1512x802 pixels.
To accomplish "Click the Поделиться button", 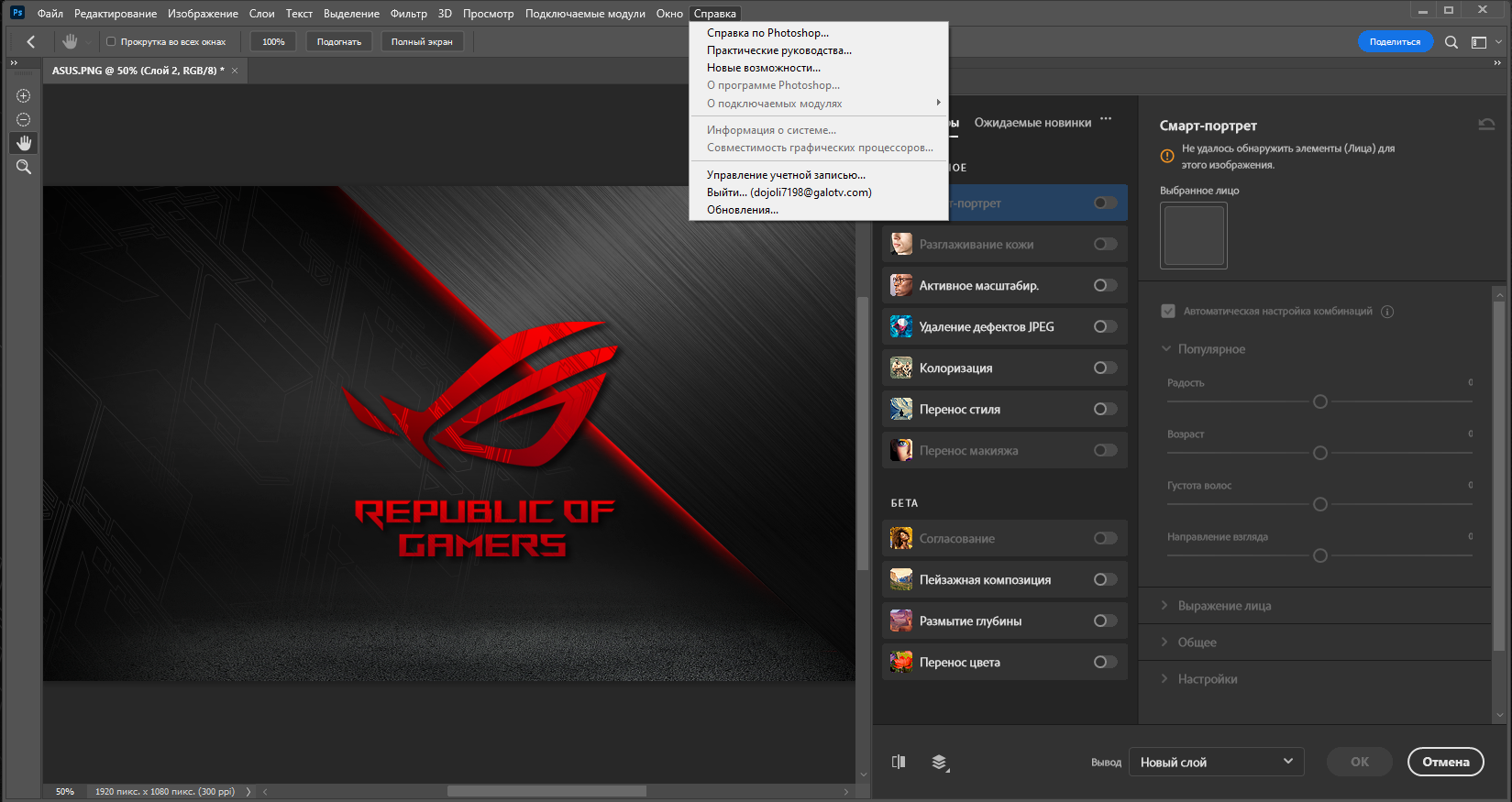I will (x=1395, y=41).
